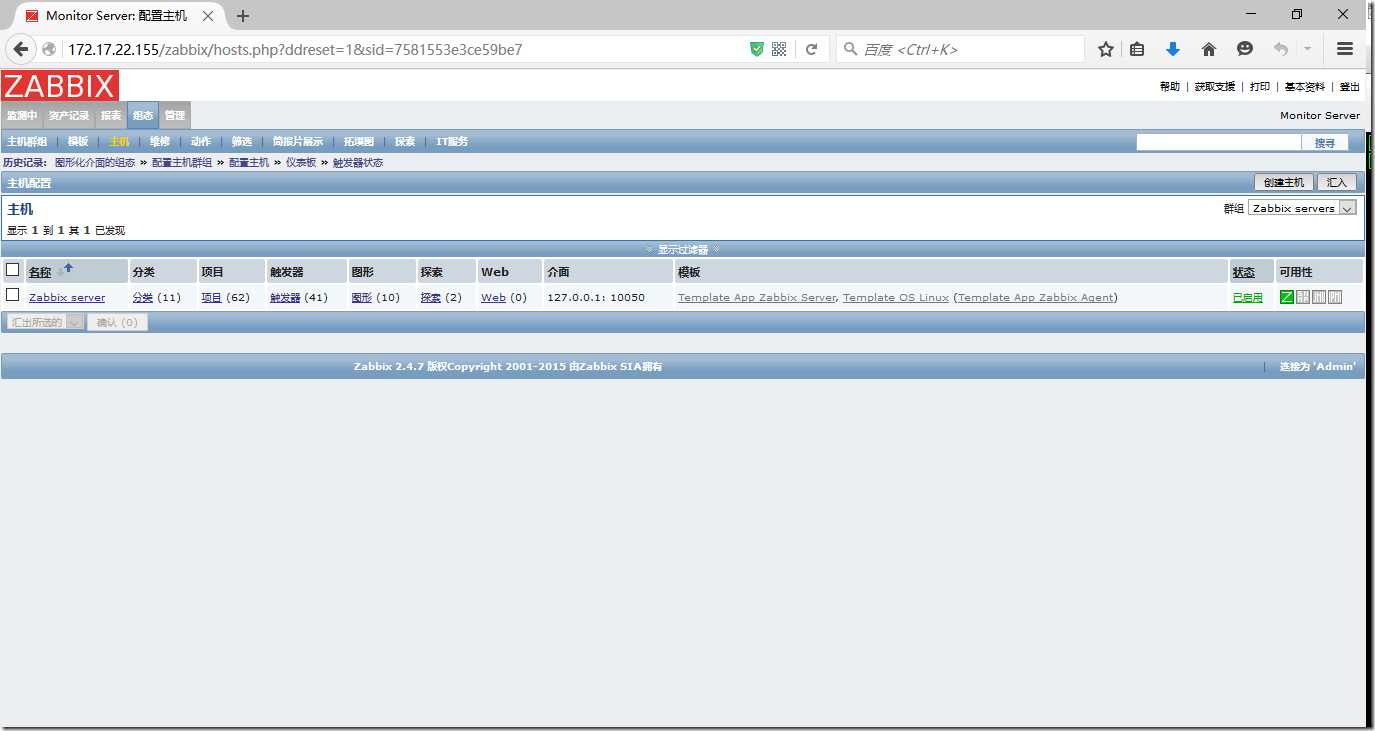1375x731 pixels.
Task: Select the IT服务 submenu item
Action: [x=452, y=142]
